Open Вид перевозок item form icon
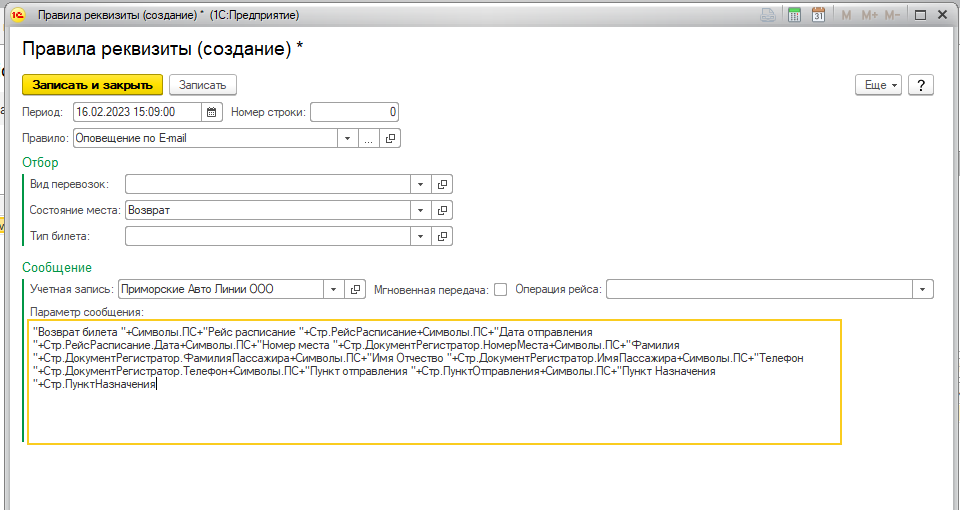 click(443, 184)
